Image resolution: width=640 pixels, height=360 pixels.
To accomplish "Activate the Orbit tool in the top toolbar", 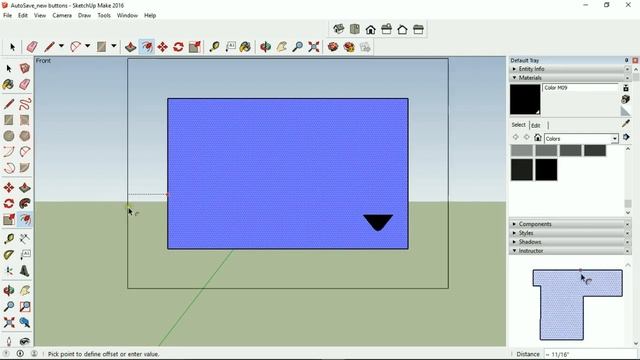I will [265, 47].
